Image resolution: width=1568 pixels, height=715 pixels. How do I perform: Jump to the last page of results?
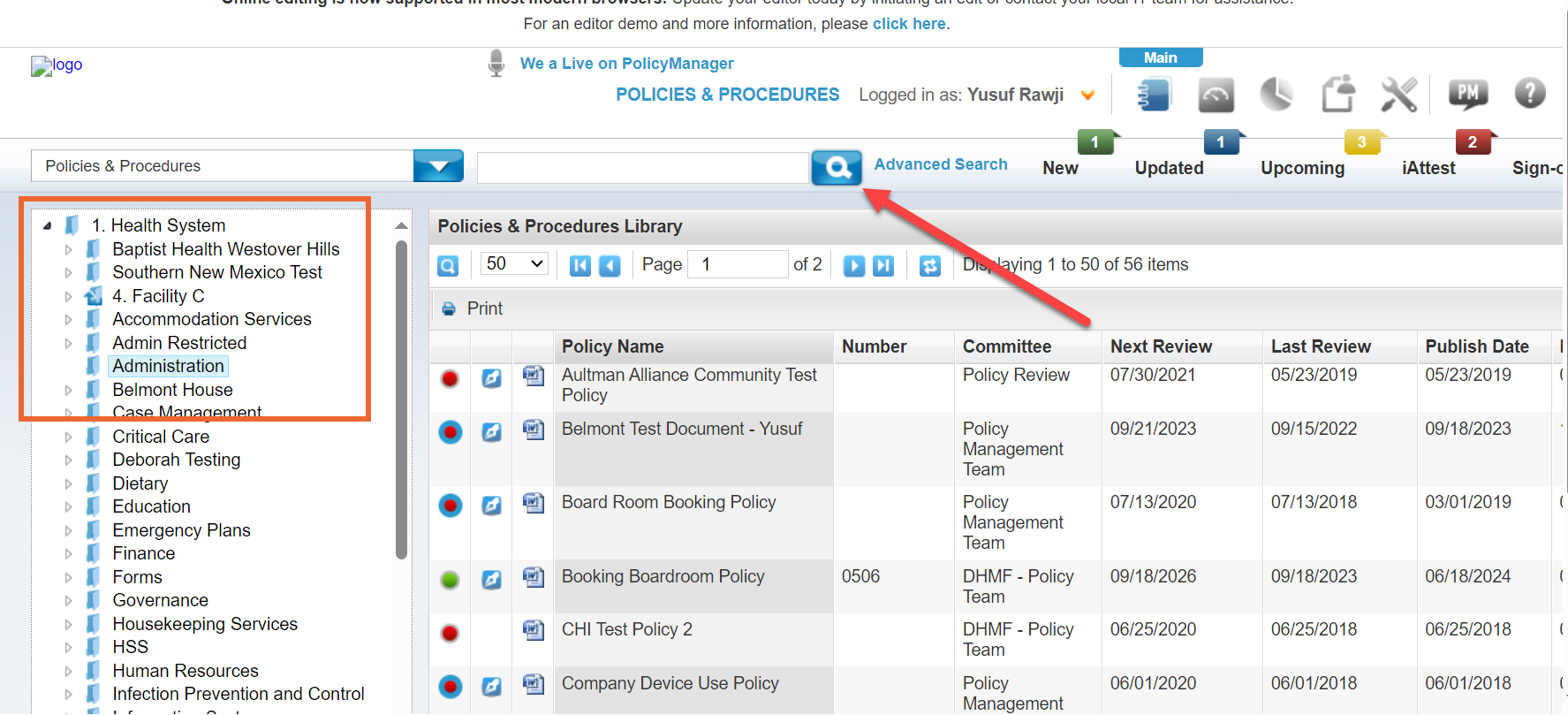882,265
